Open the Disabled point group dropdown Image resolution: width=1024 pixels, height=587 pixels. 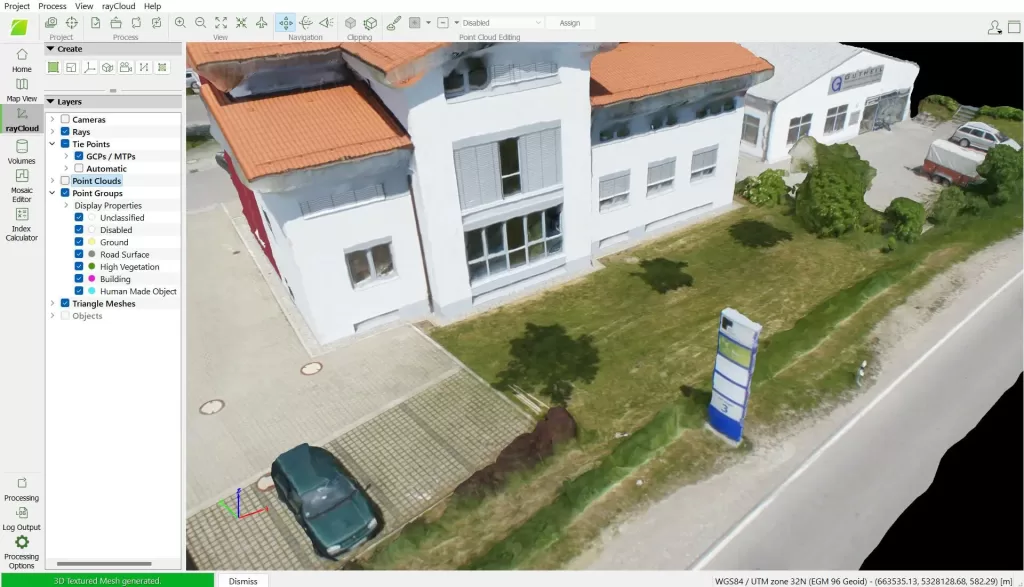(500, 23)
